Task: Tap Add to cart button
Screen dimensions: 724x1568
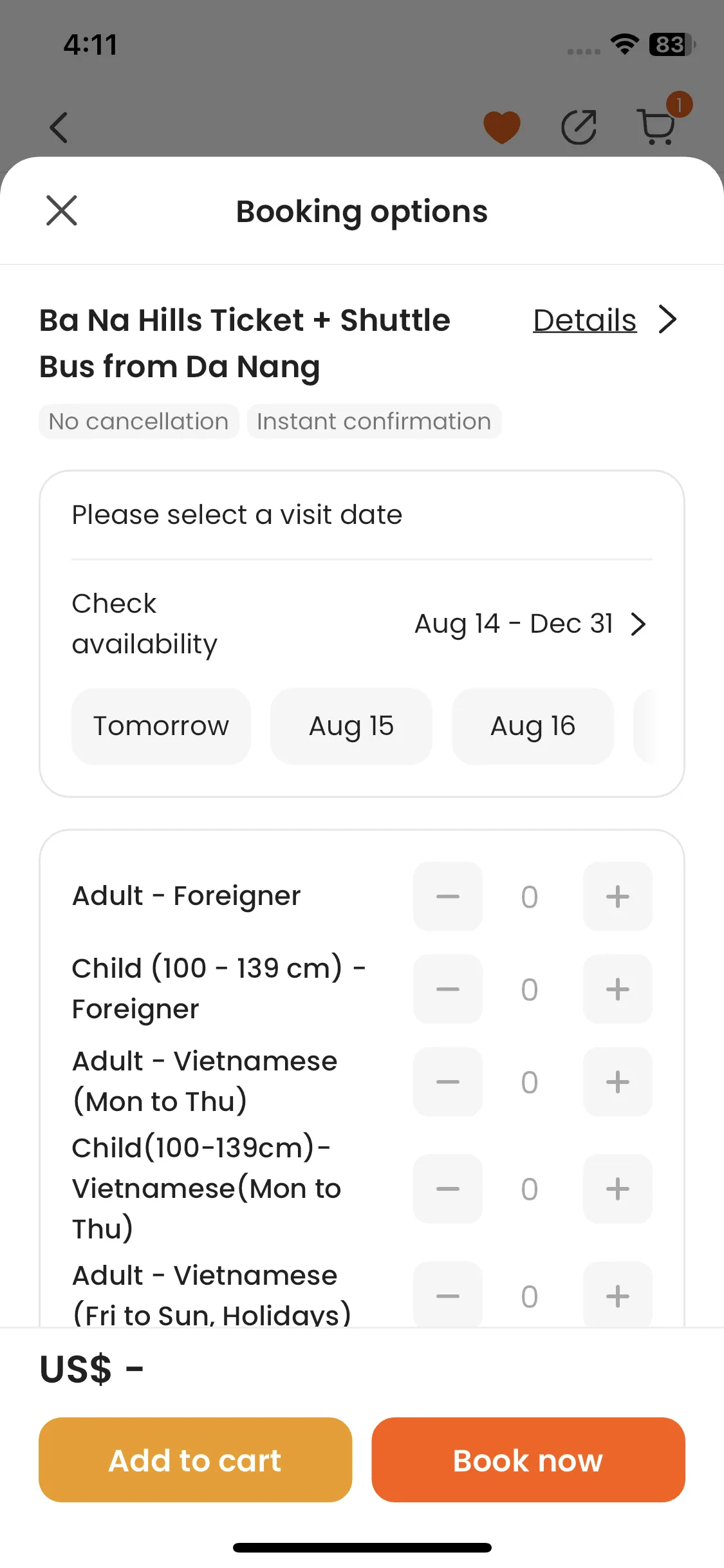Action: pos(195,1460)
